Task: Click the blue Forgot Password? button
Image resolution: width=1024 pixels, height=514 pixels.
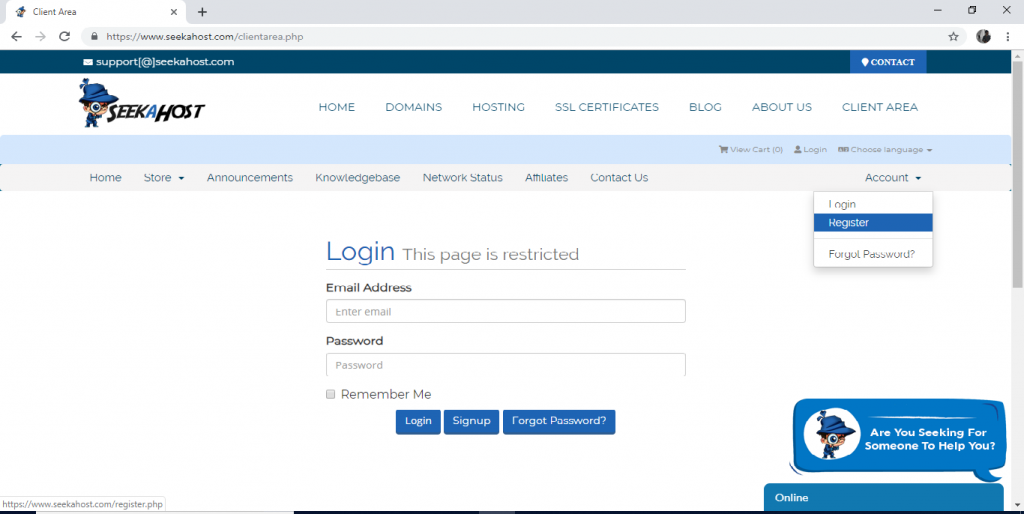Action: click(559, 421)
